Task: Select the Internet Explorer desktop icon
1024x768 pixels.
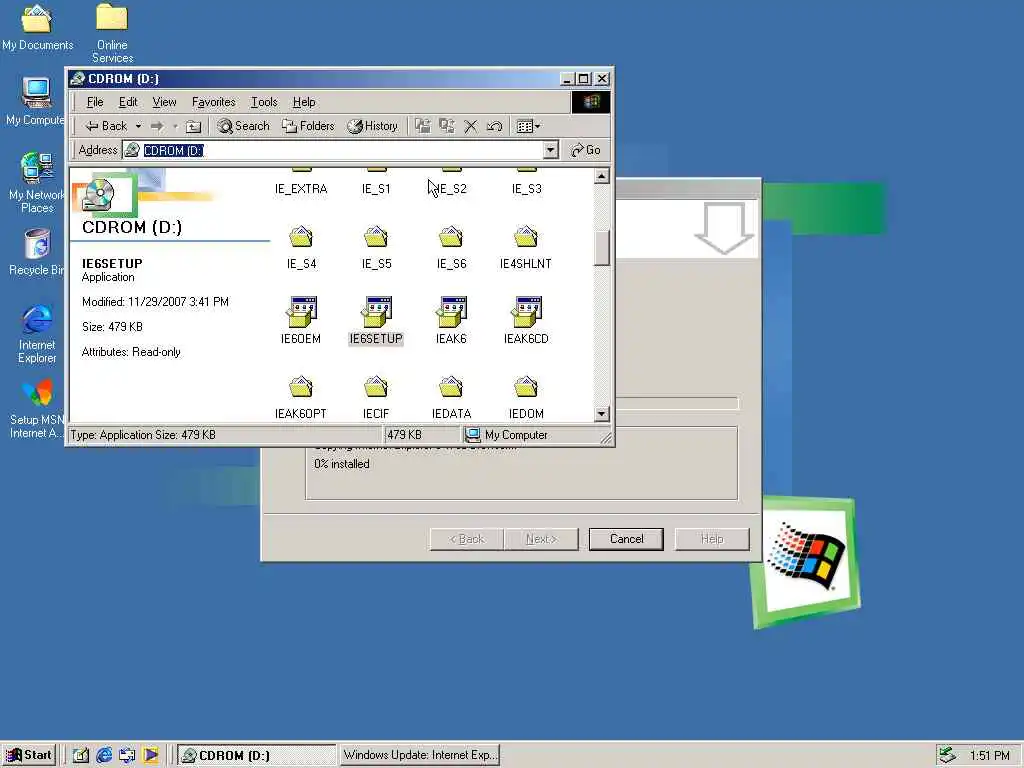Action: click(x=37, y=334)
